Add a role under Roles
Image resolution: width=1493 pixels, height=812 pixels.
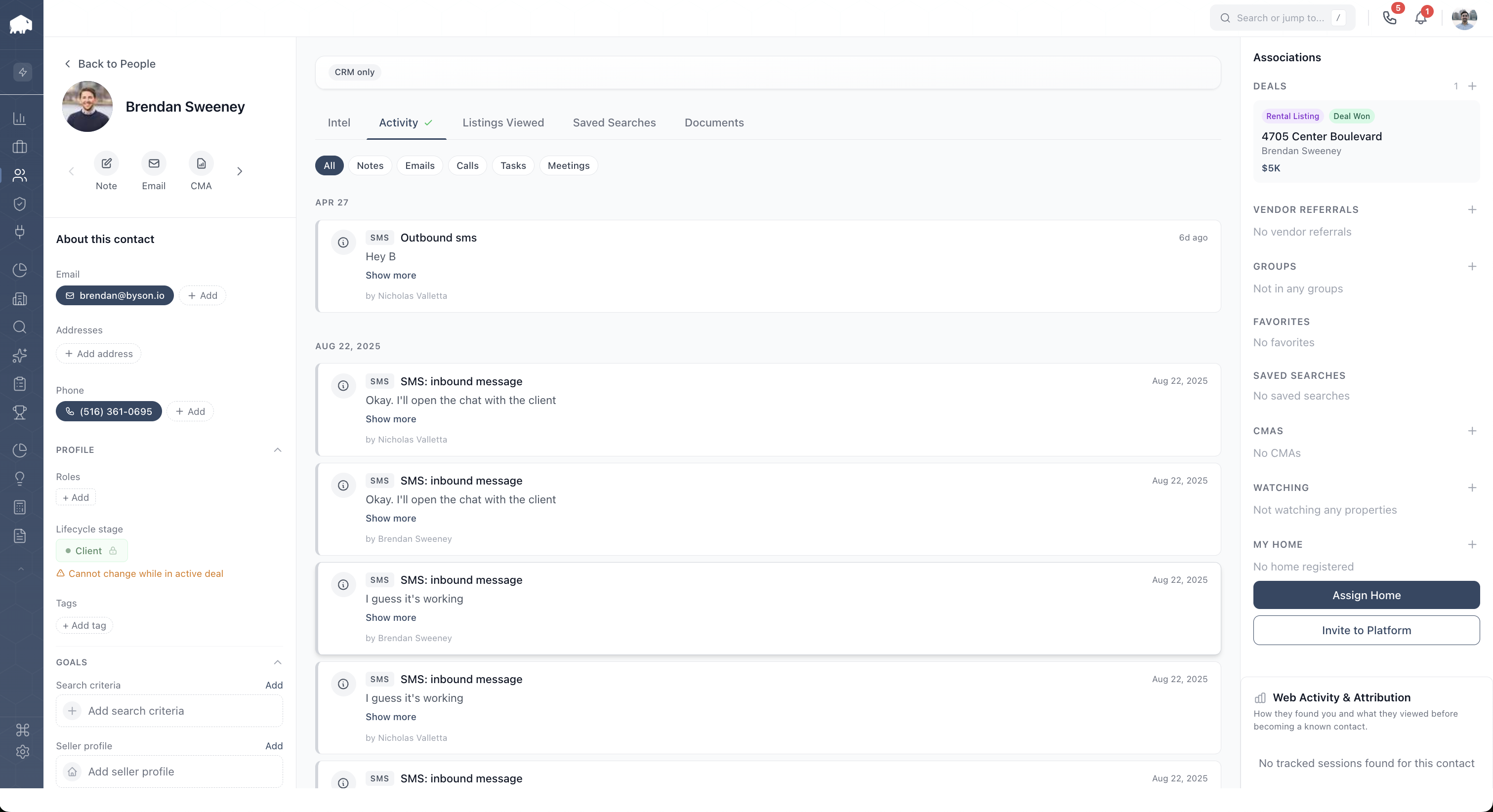tap(76, 497)
